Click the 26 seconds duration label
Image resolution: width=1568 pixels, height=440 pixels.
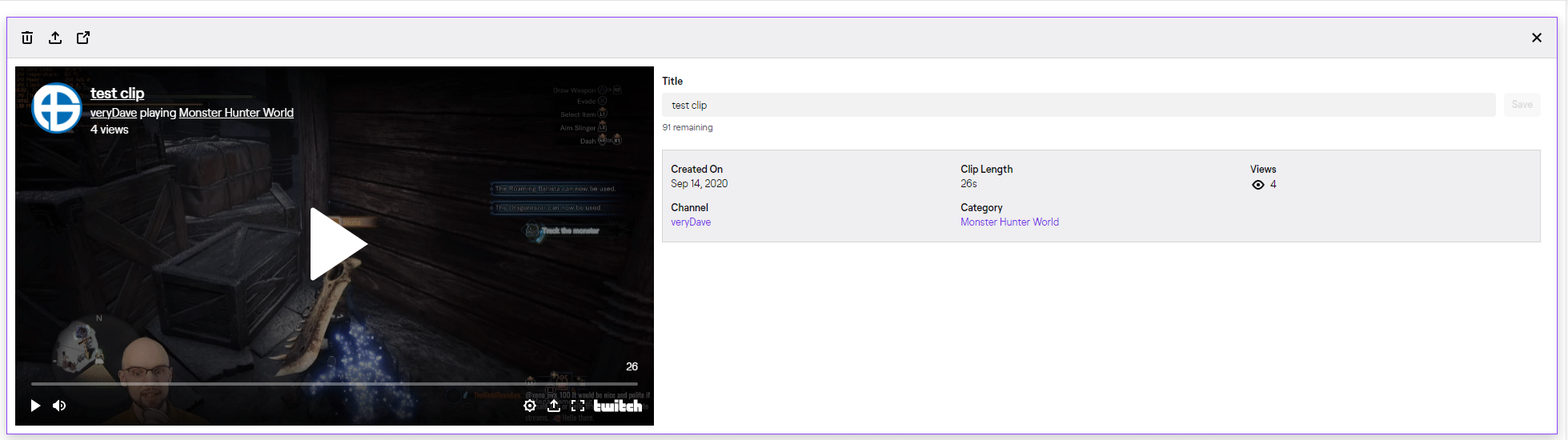pos(632,366)
